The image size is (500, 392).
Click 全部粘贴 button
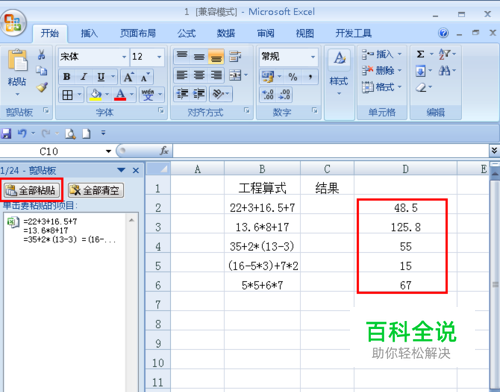32,190
